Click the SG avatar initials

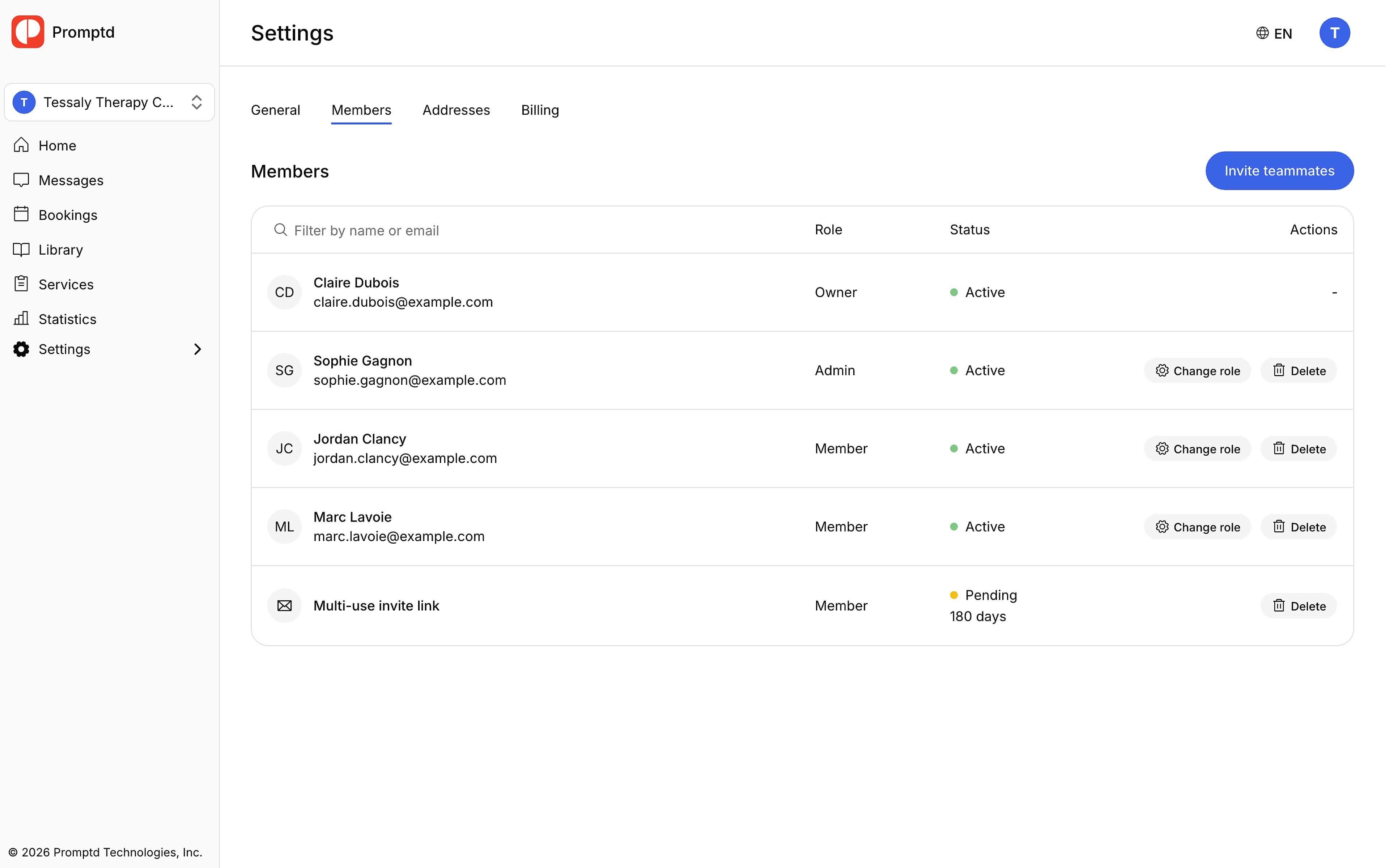(284, 371)
